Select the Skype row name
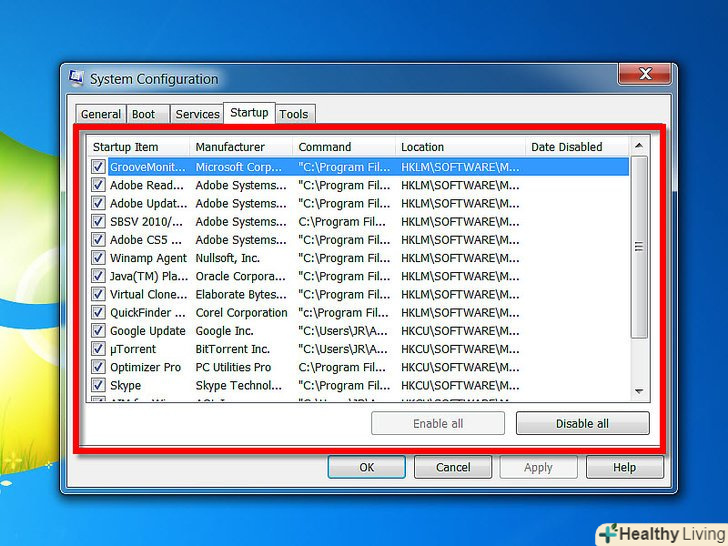The height and width of the screenshot is (546, 728). (125, 385)
